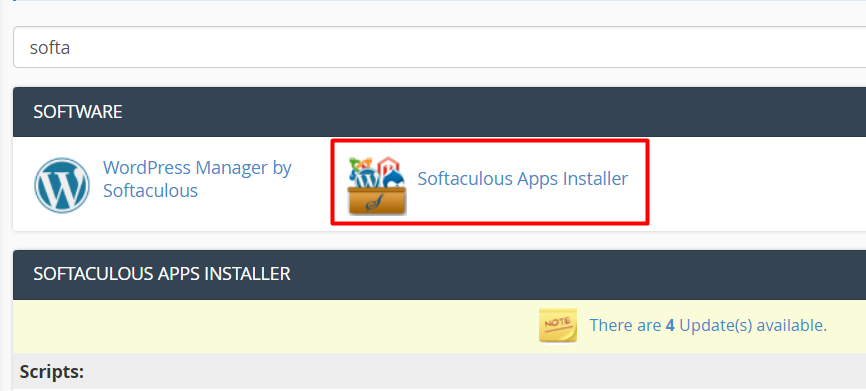
Task: Click the WordPress logo icon
Action: coord(62,185)
